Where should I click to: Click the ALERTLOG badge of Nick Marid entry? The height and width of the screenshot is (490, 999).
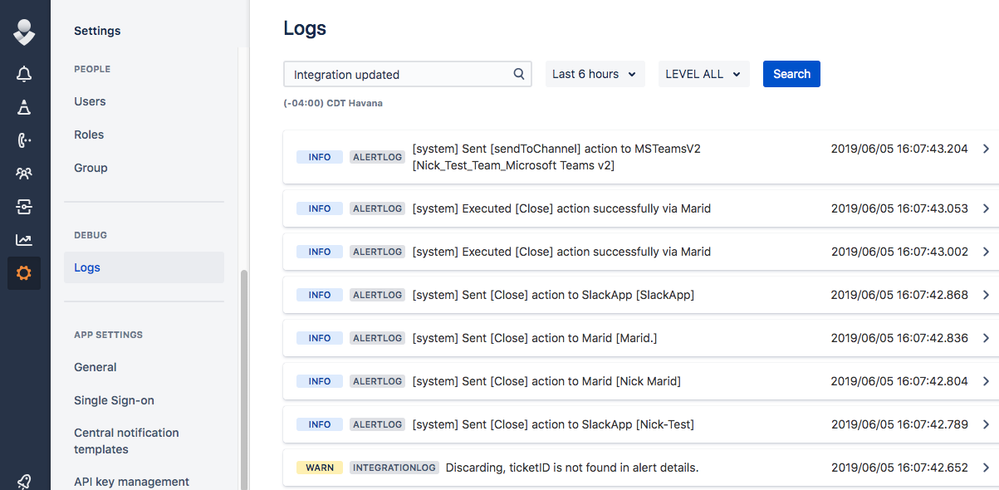point(377,381)
